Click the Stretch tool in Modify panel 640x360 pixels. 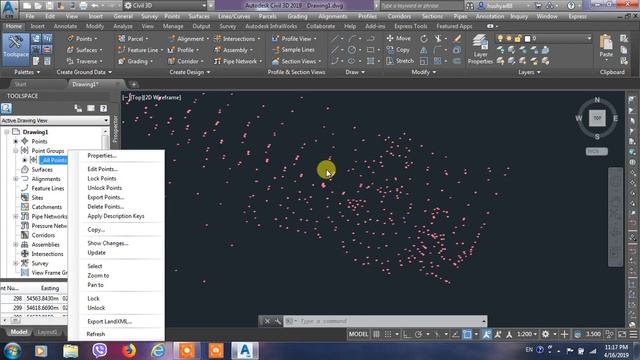pos(400,61)
